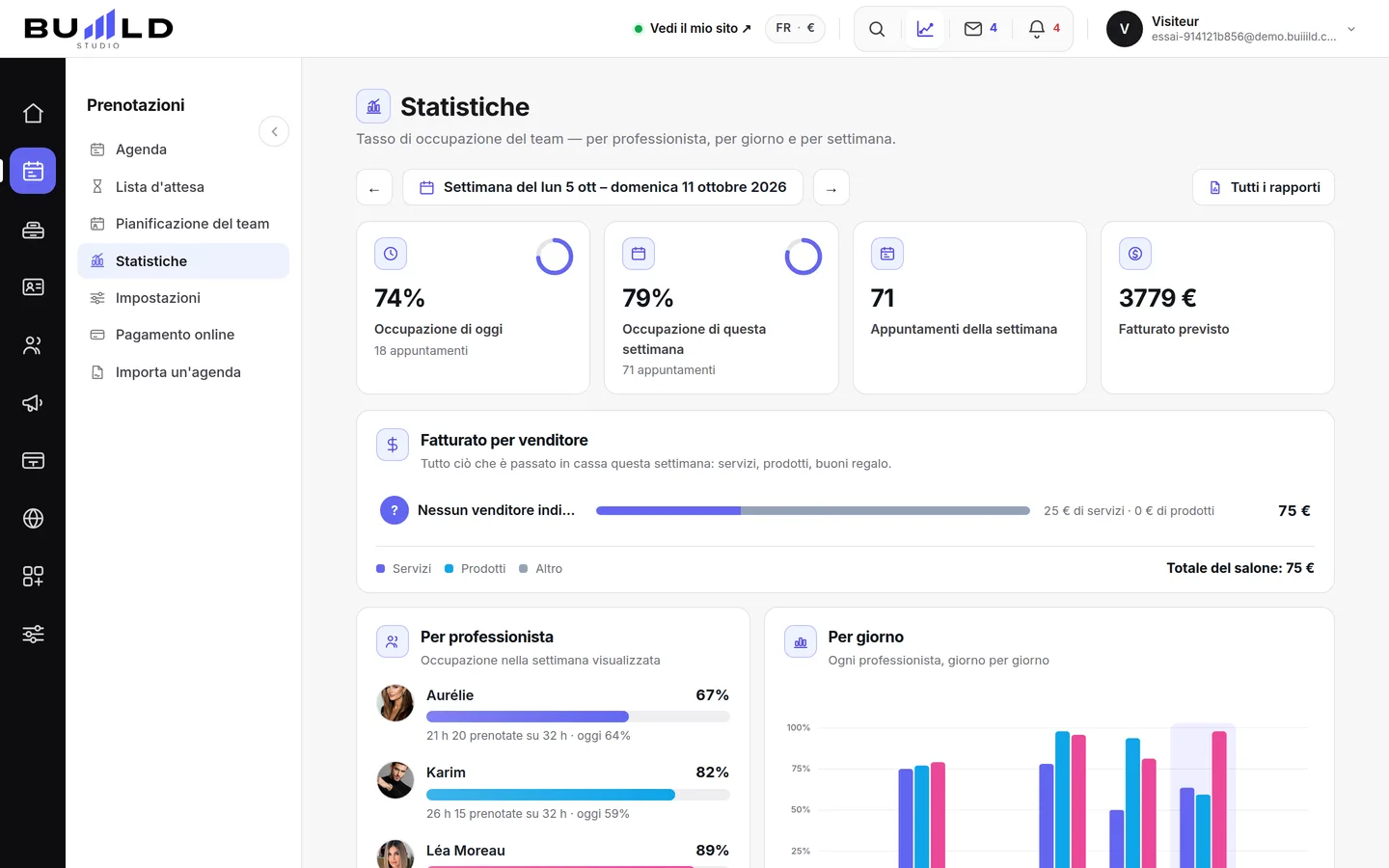
Task: Click the Tutti i rapporti button
Action: click(1264, 187)
